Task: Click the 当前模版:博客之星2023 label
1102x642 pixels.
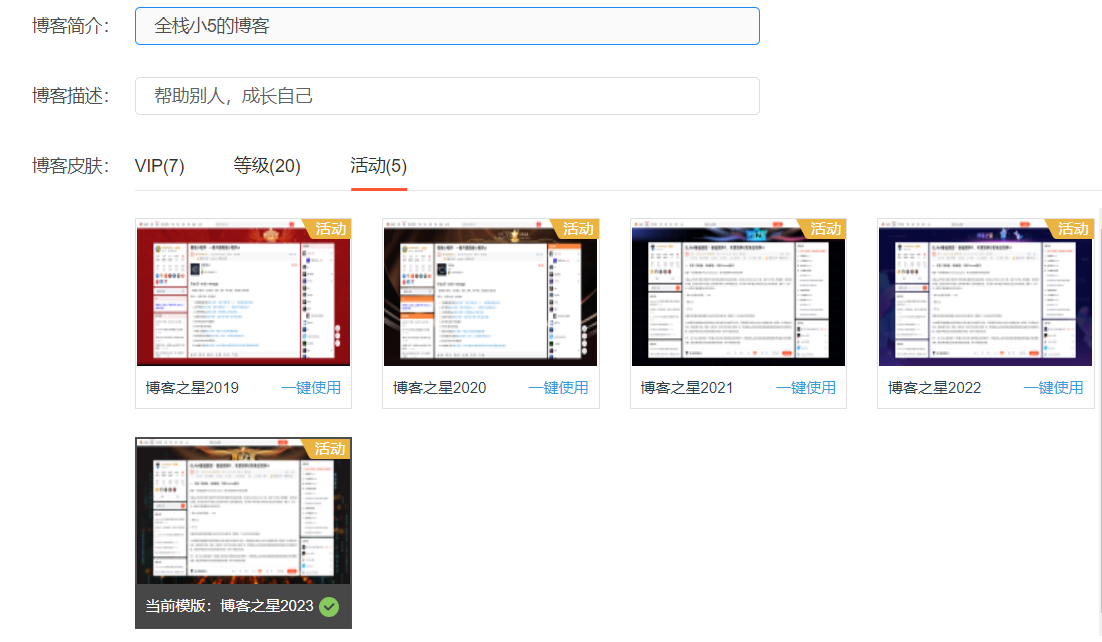Action: pyautogui.click(x=229, y=606)
